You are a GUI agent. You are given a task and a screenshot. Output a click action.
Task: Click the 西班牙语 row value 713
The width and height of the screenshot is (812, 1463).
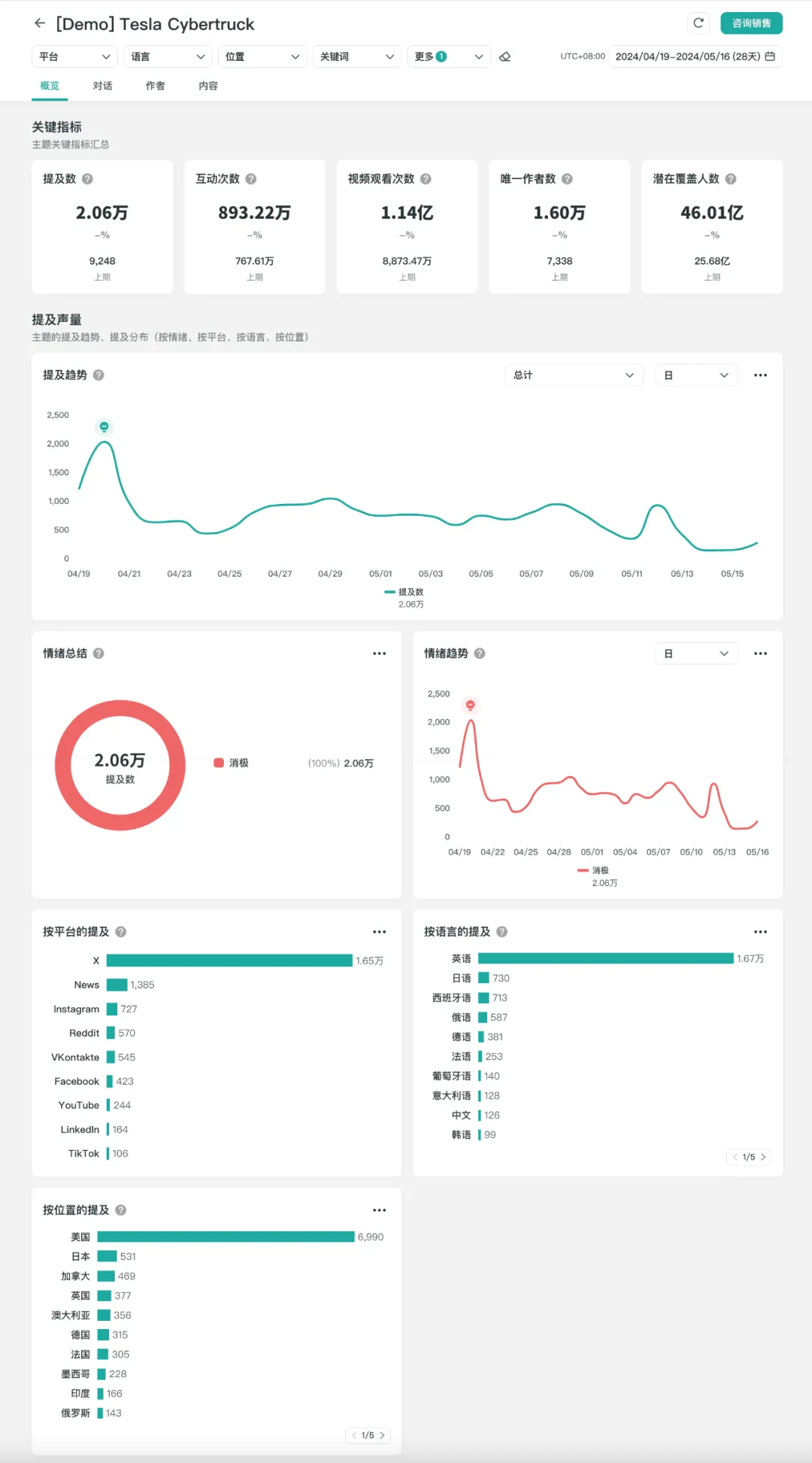pos(499,997)
